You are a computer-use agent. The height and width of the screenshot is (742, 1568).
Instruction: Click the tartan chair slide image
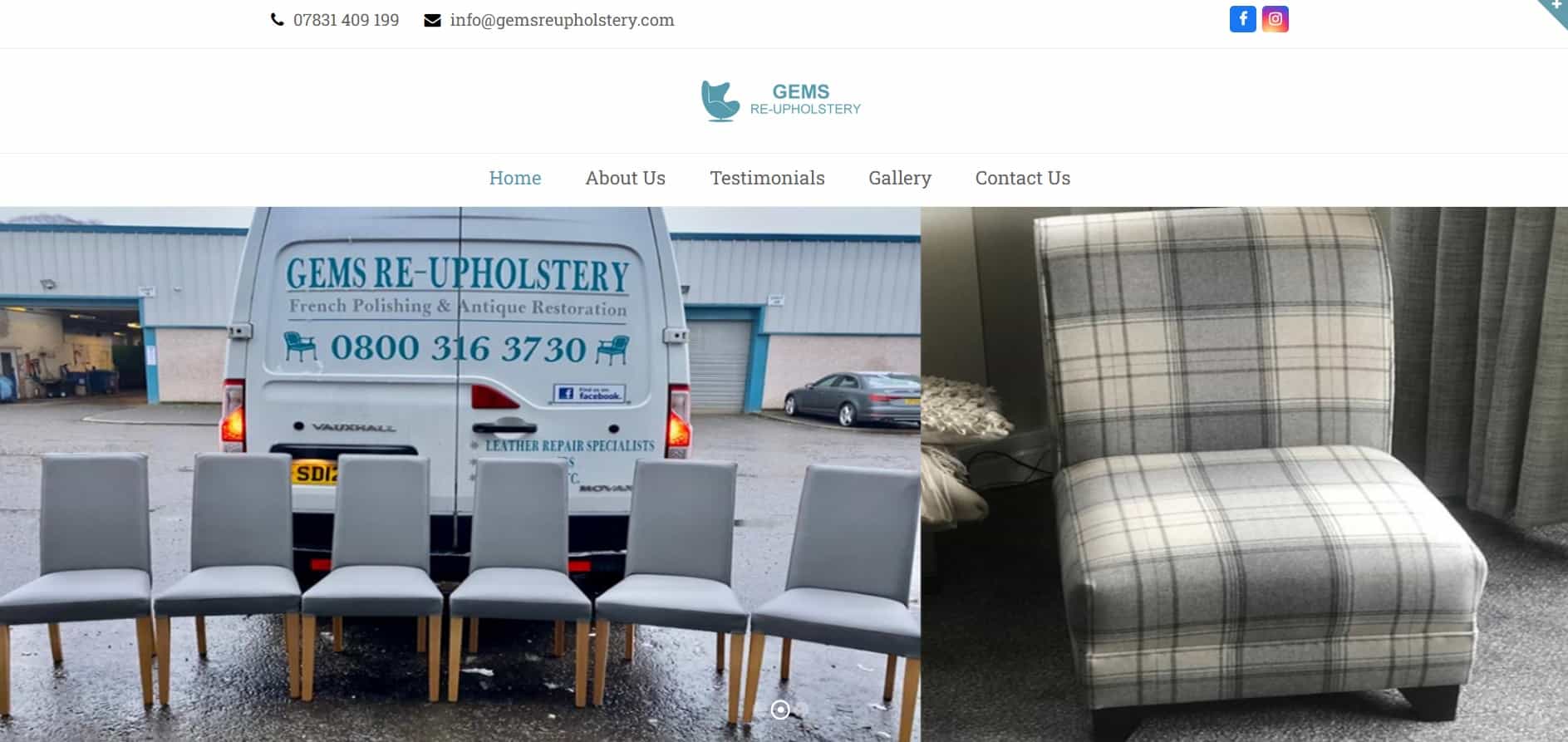[x=1244, y=474]
